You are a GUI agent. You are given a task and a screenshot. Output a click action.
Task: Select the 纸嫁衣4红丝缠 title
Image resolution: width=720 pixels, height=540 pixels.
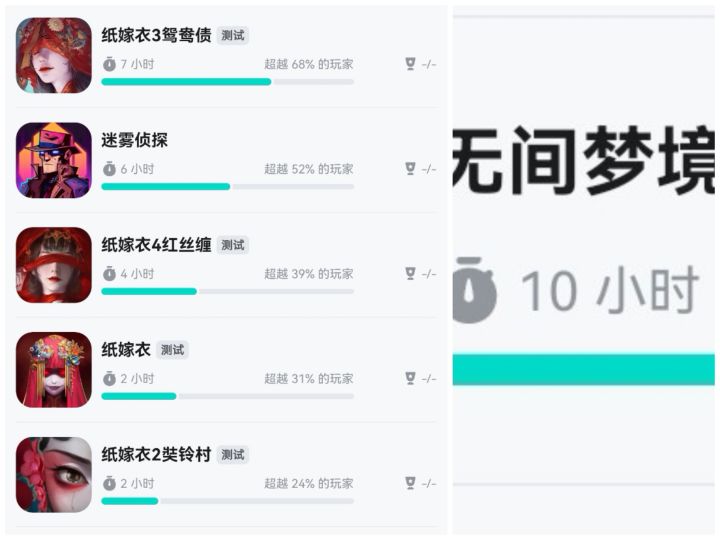pyautogui.click(x=156, y=245)
